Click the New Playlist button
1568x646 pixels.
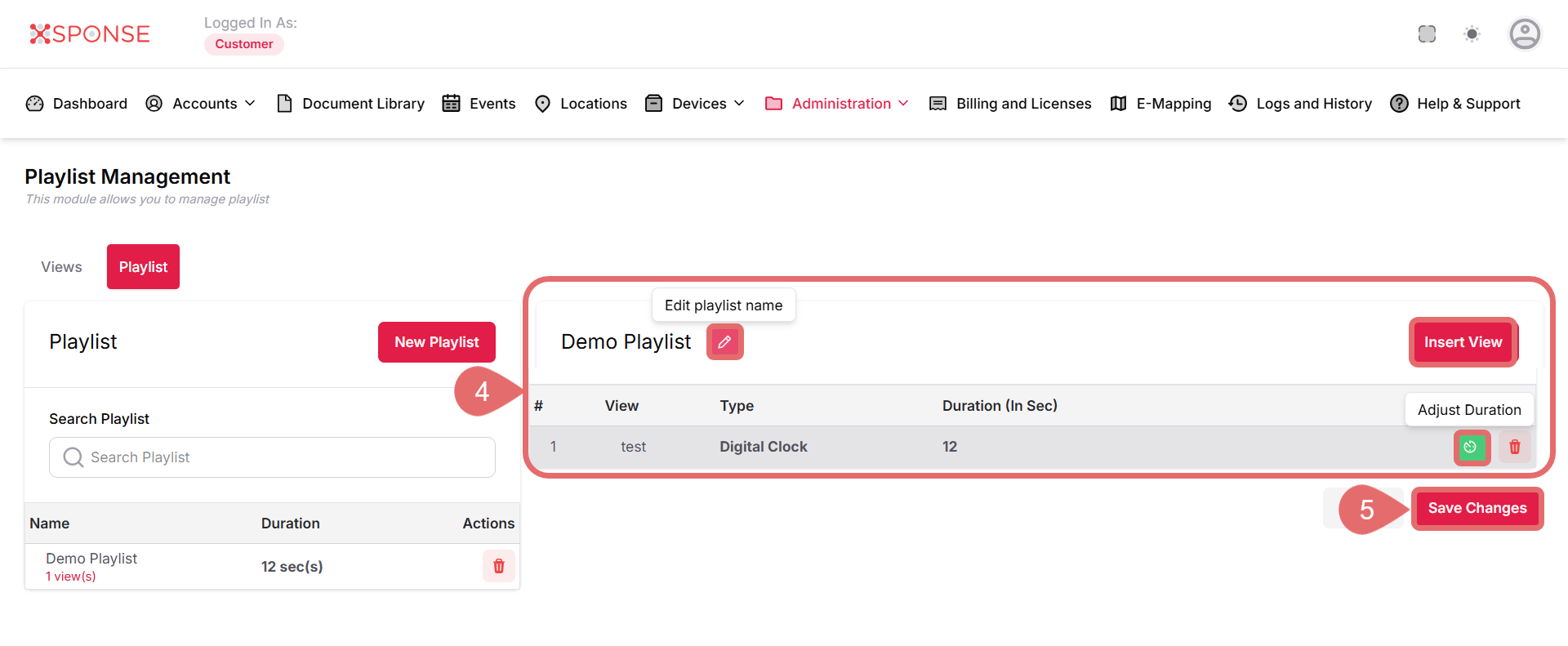[x=436, y=342]
